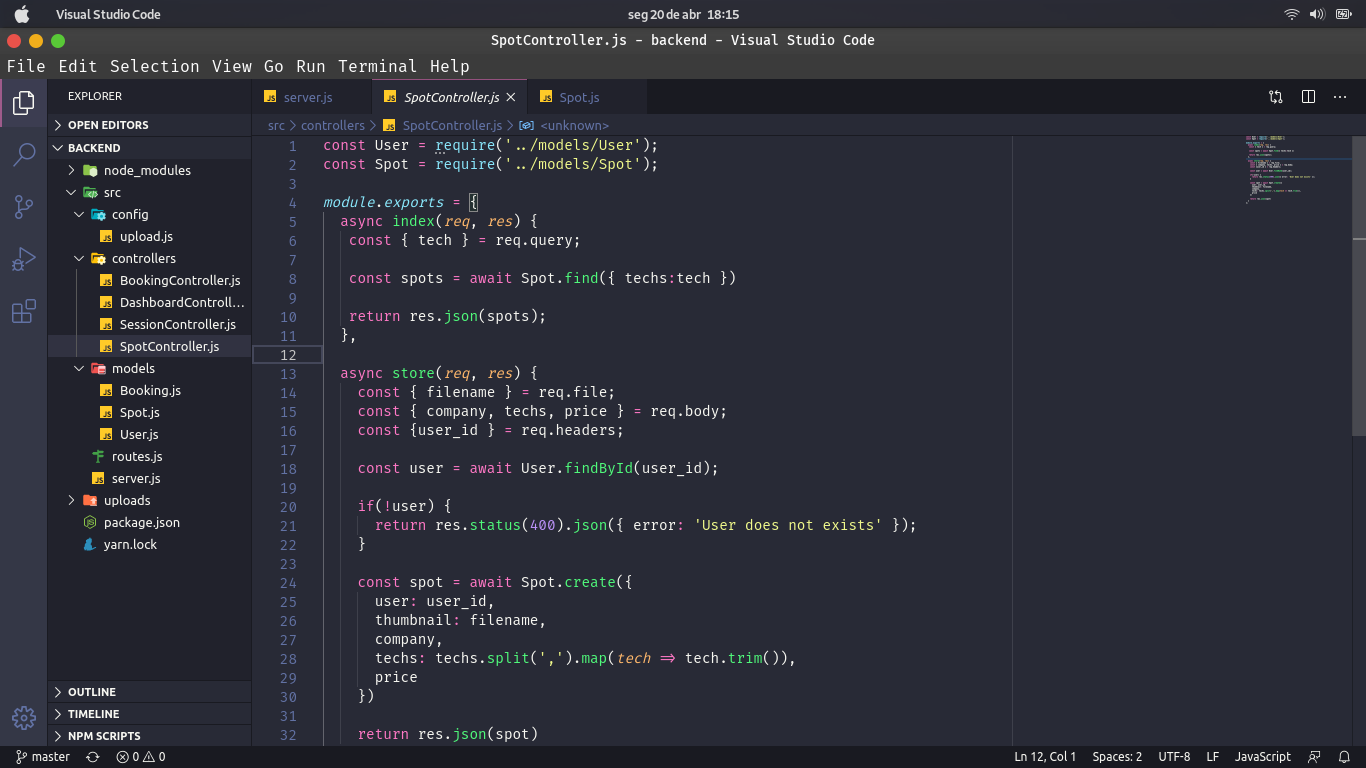The width and height of the screenshot is (1366, 768).
Task: Click the code minimap preview
Action: click(x=1298, y=170)
